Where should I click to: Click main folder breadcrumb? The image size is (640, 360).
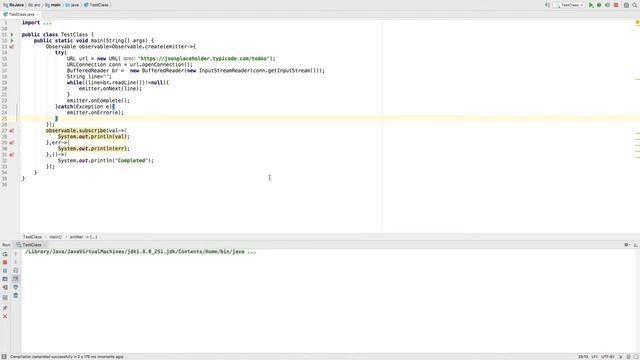coord(53,5)
